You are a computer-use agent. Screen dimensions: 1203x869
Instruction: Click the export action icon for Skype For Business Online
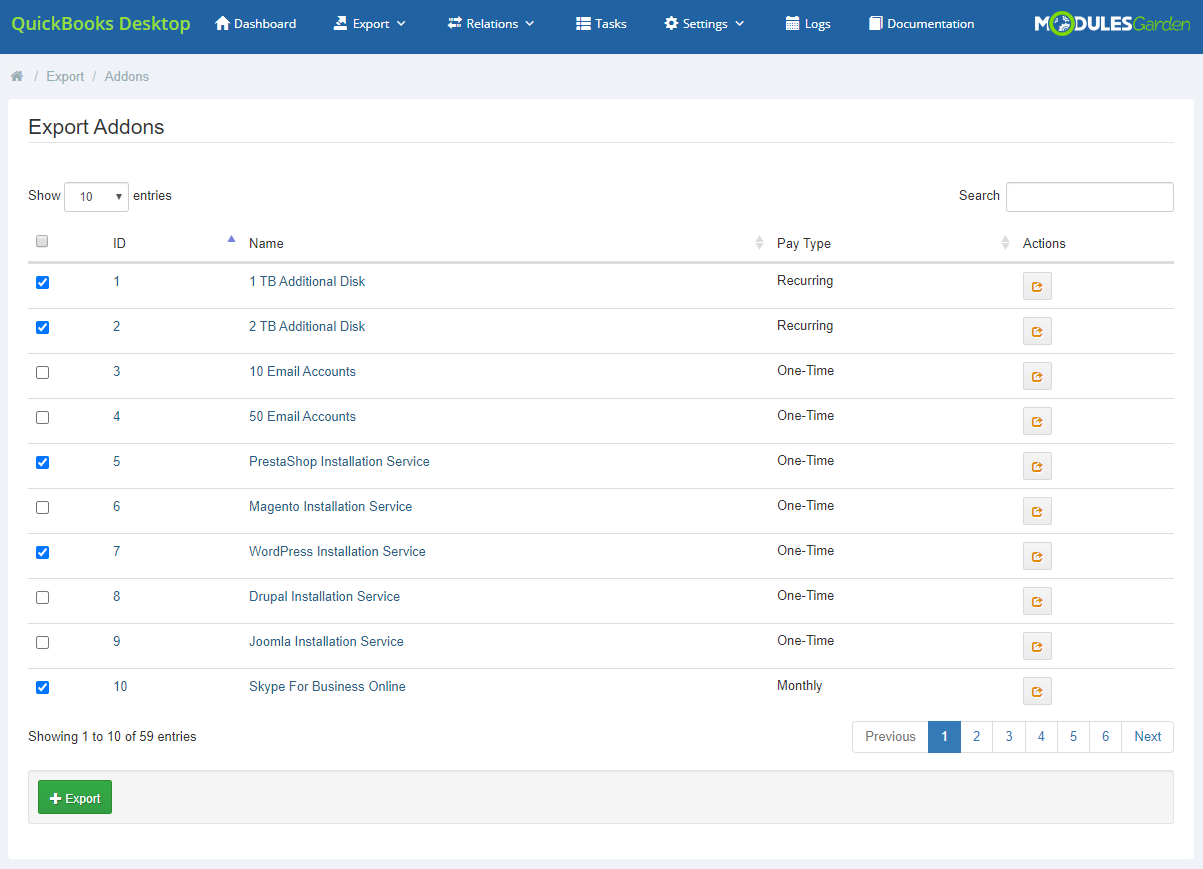click(1036, 690)
